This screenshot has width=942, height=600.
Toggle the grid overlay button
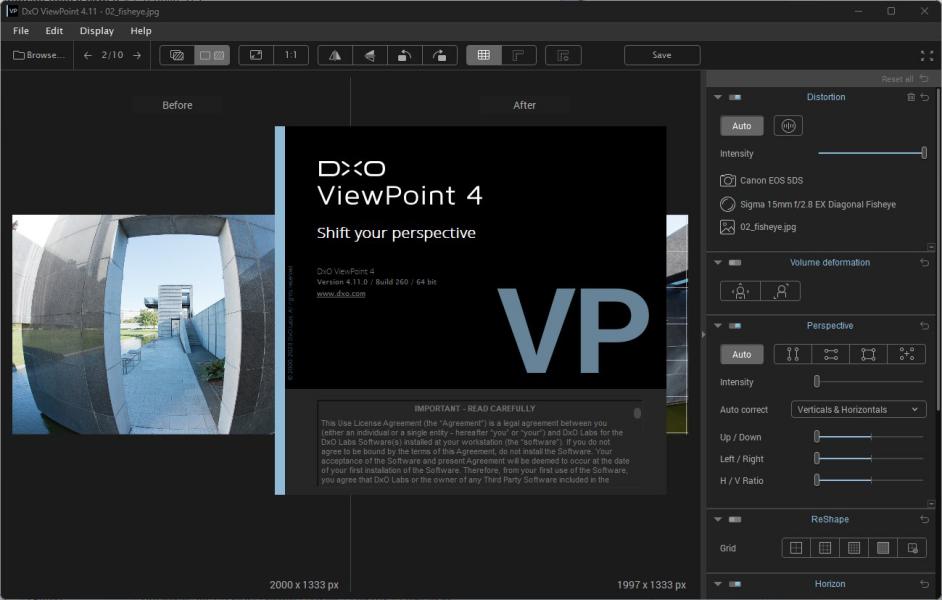tap(484, 55)
